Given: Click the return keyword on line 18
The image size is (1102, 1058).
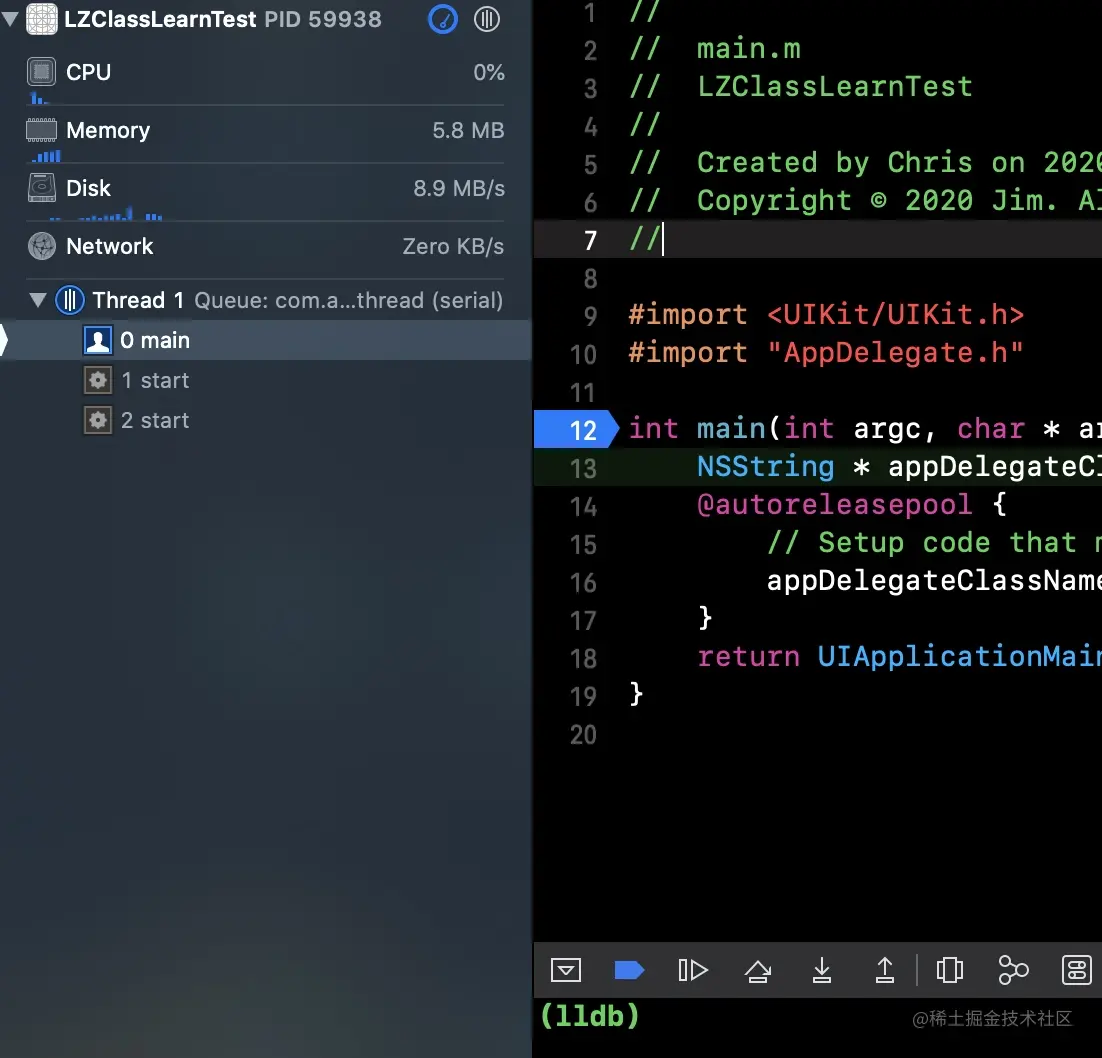Looking at the screenshot, I should pos(748,657).
